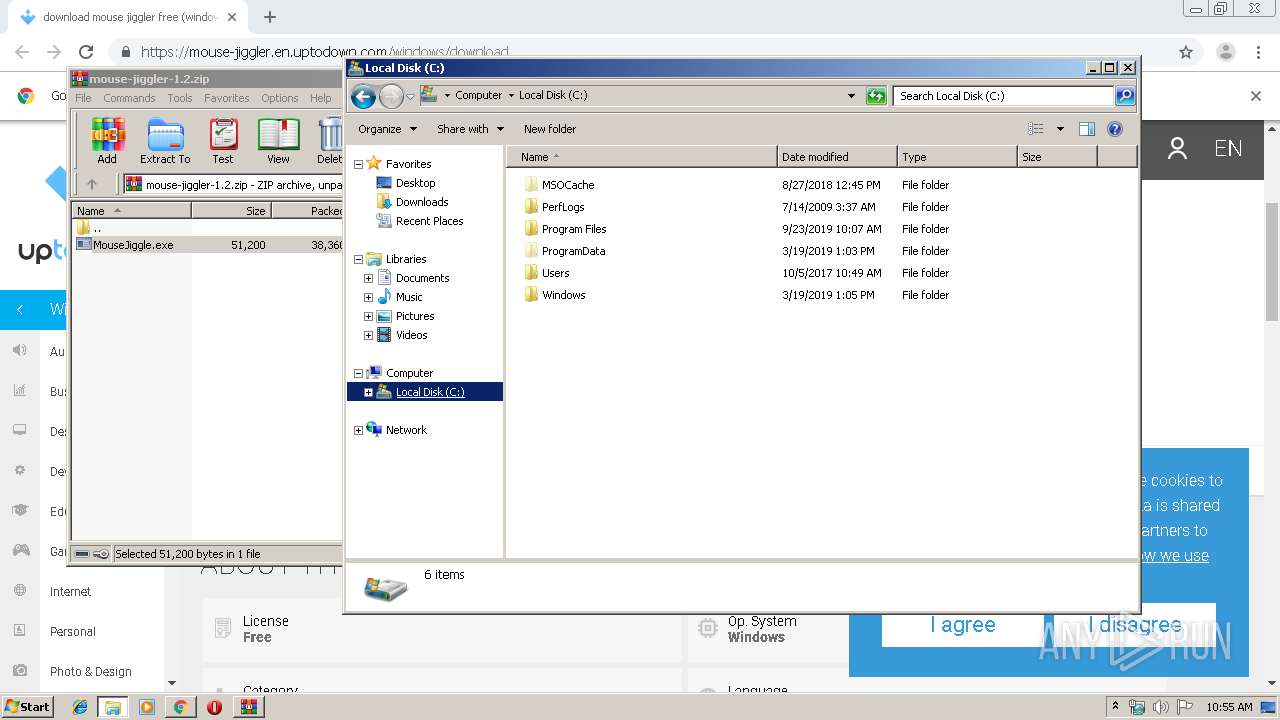This screenshot has height=720, width=1280.
Task: Open the Share with dropdown
Action: pyautogui.click(x=470, y=129)
